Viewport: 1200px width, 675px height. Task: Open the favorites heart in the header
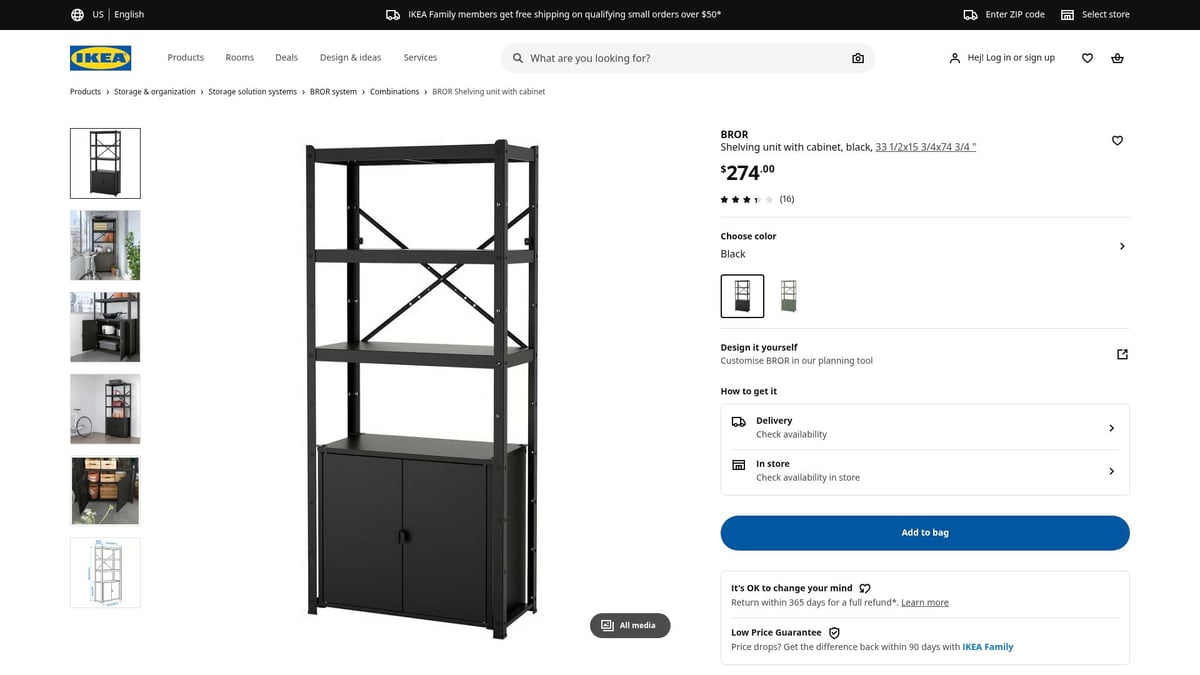pyautogui.click(x=1087, y=57)
